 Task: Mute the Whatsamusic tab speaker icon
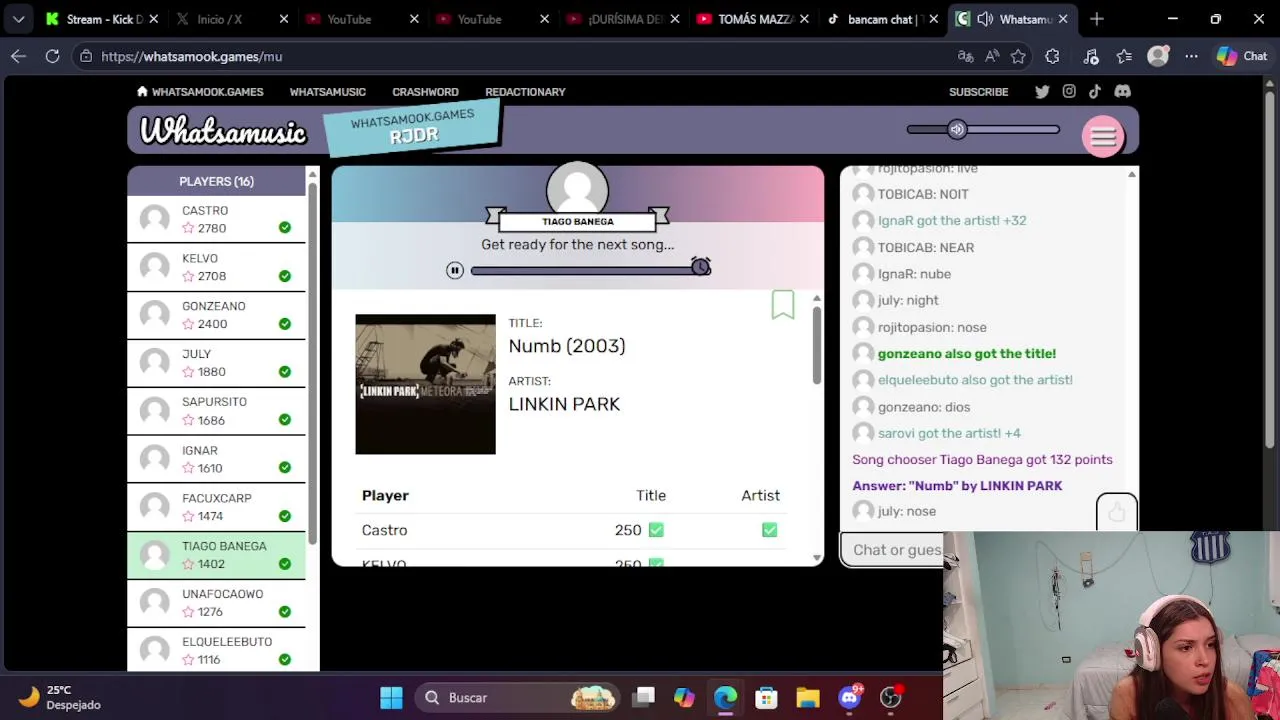(985, 19)
